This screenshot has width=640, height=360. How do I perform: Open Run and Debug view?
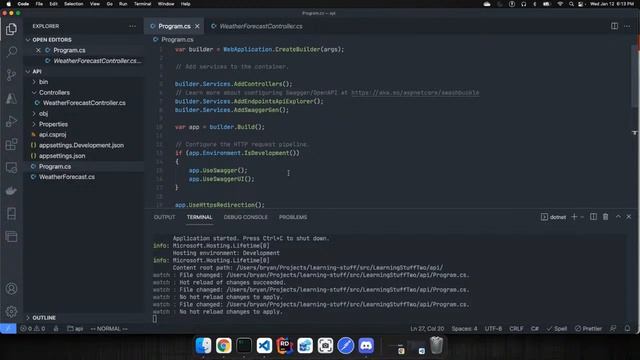pos(11,121)
